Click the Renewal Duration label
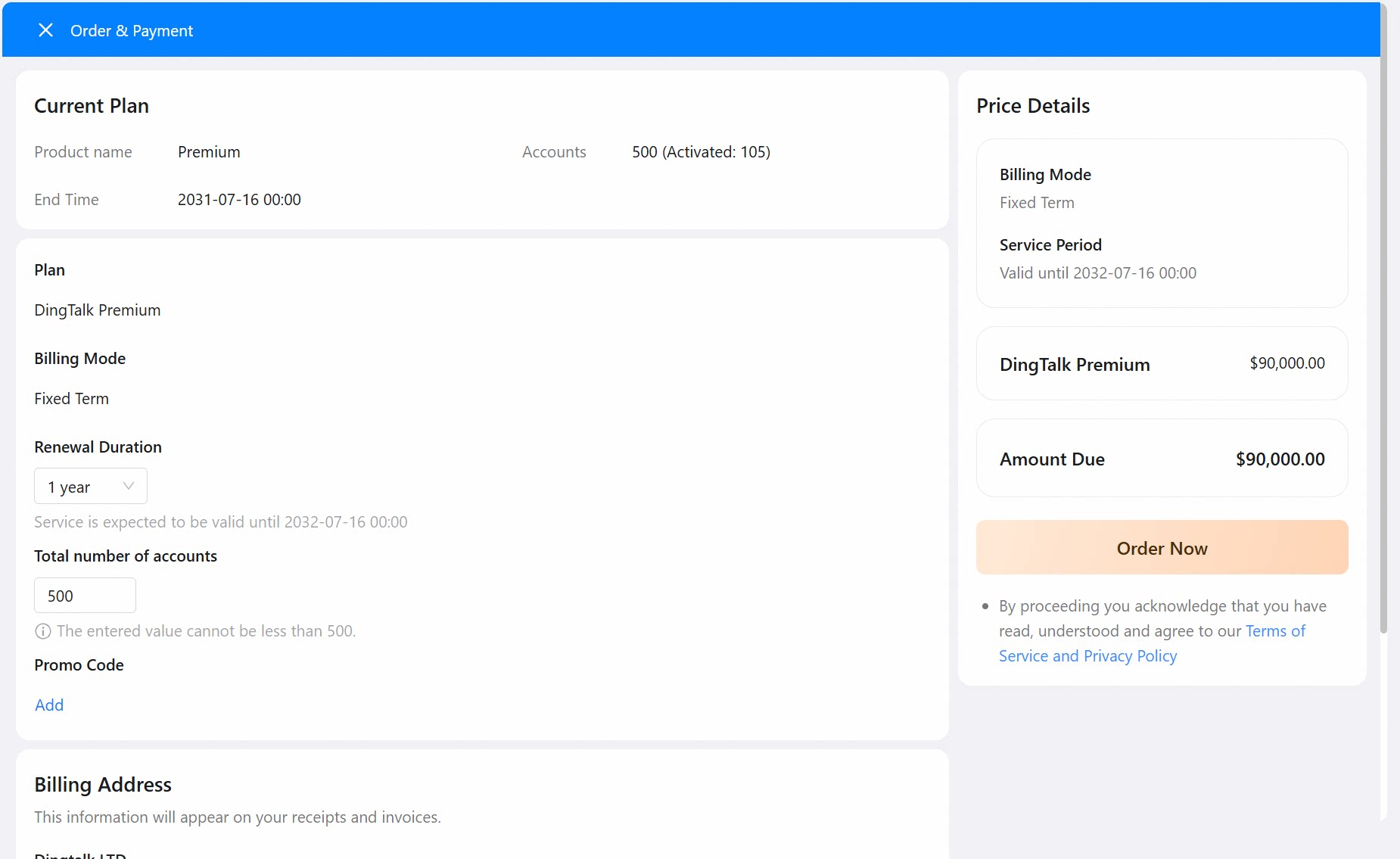Image resolution: width=1400 pixels, height=859 pixels. pyautogui.click(x=98, y=447)
